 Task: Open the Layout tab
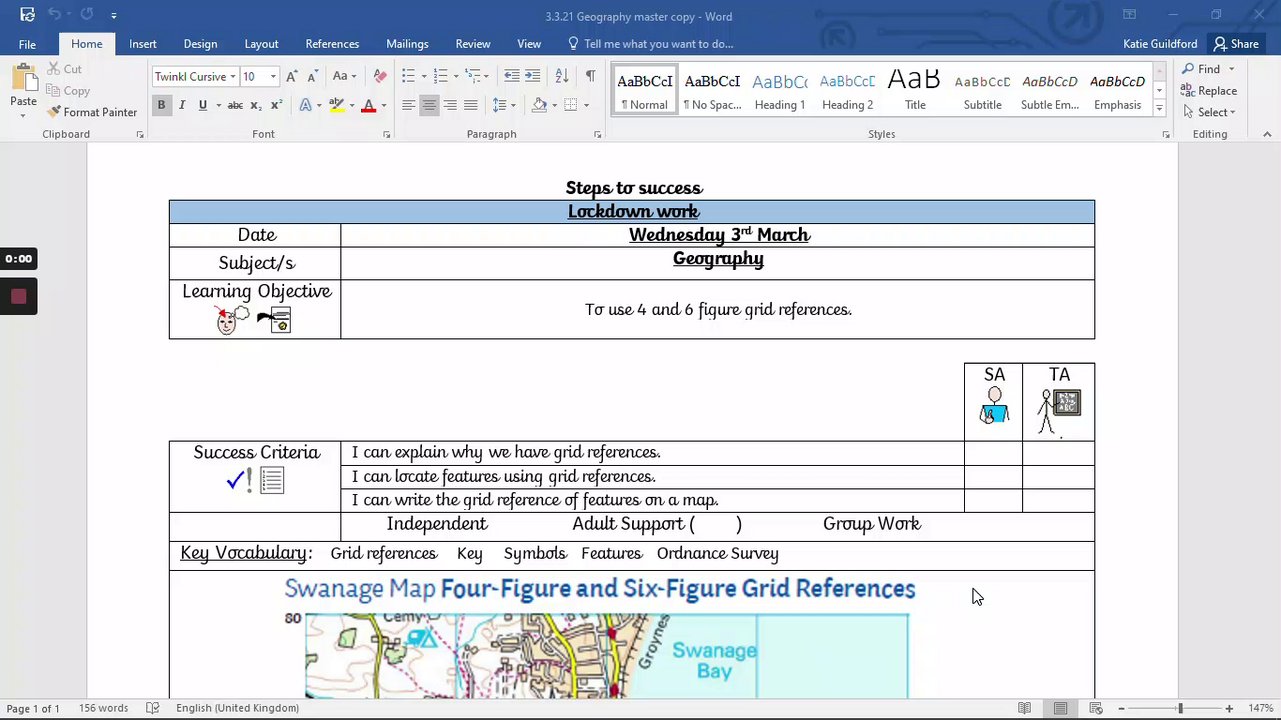(261, 44)
